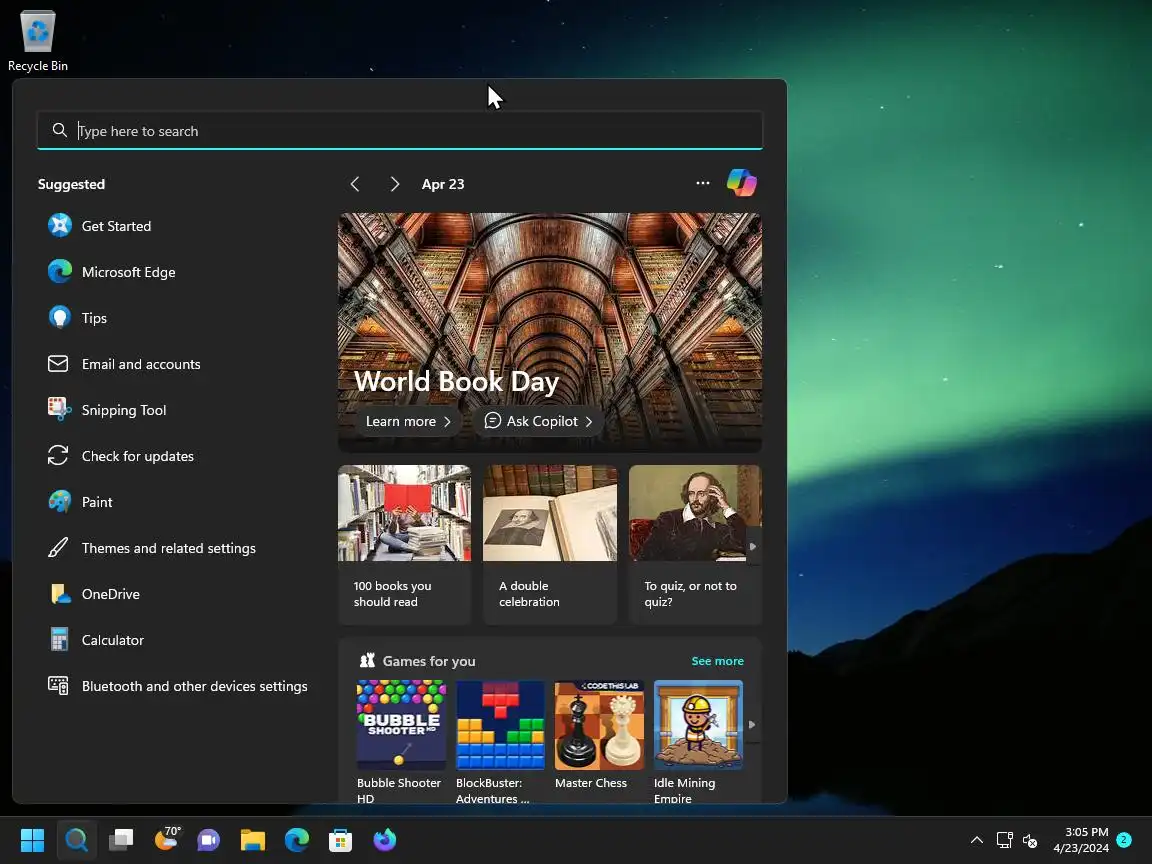The image size is (1152, 864).
Task: Open the Themes and related settings brush icon
Action: coord(58,547)
